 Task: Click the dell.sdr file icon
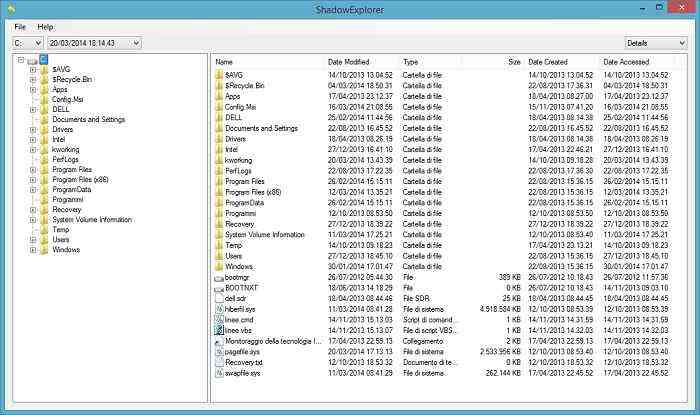pyautogui.click(x=219, y=299)
